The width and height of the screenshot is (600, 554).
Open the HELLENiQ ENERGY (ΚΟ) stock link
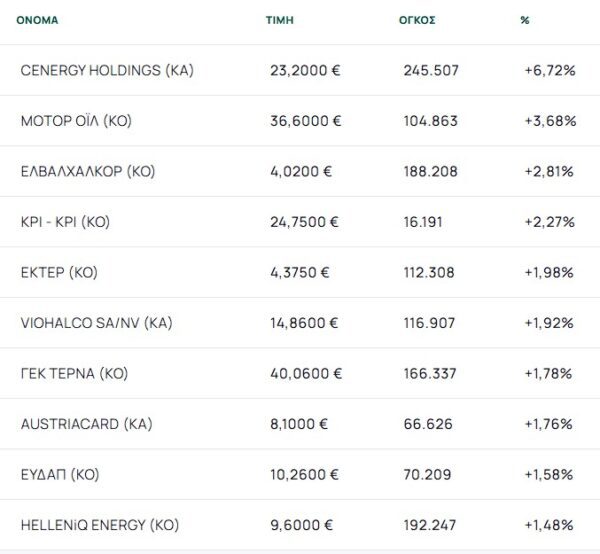pos(100,525)
